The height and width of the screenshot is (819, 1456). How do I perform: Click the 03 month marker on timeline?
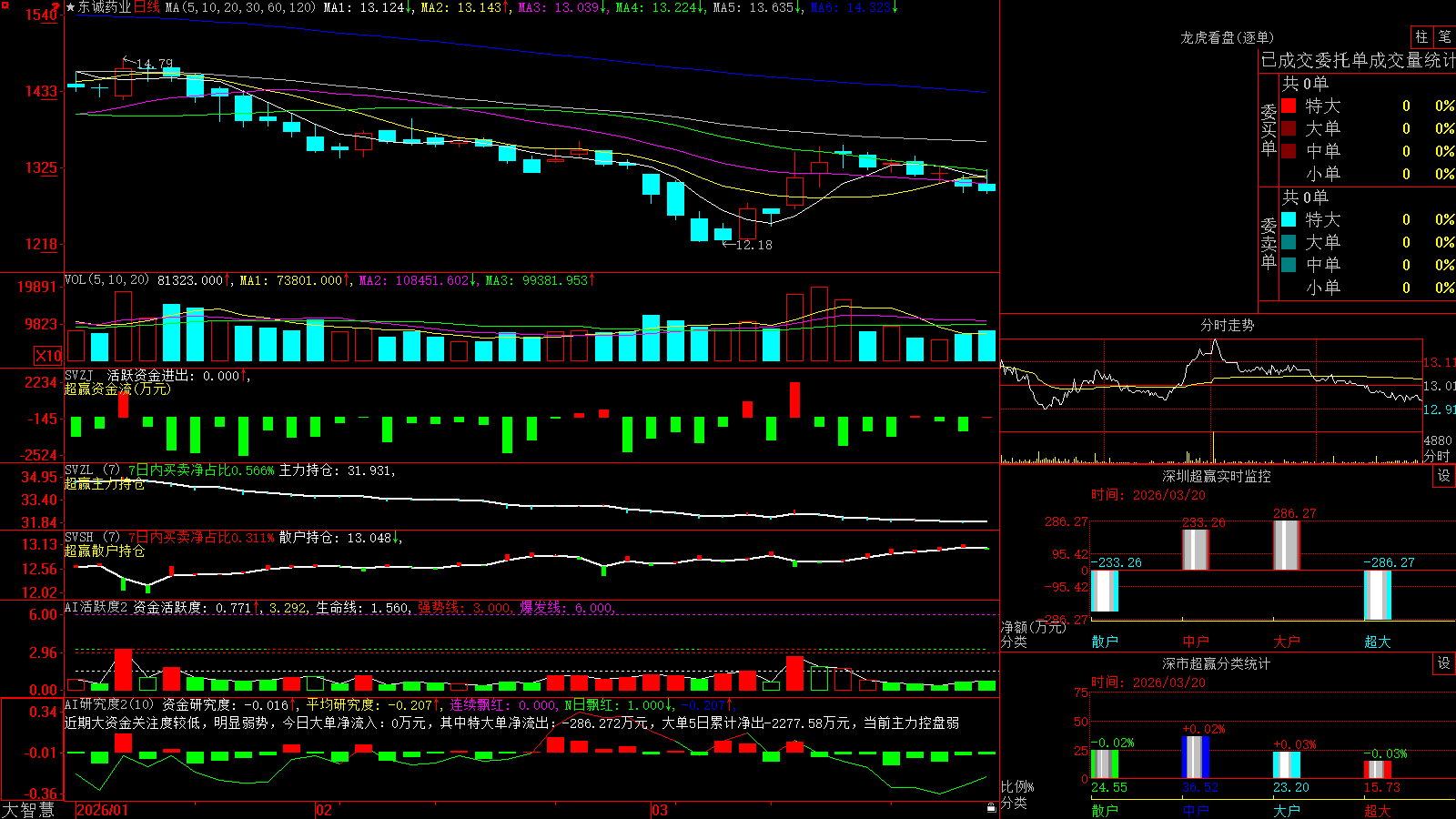659,810
